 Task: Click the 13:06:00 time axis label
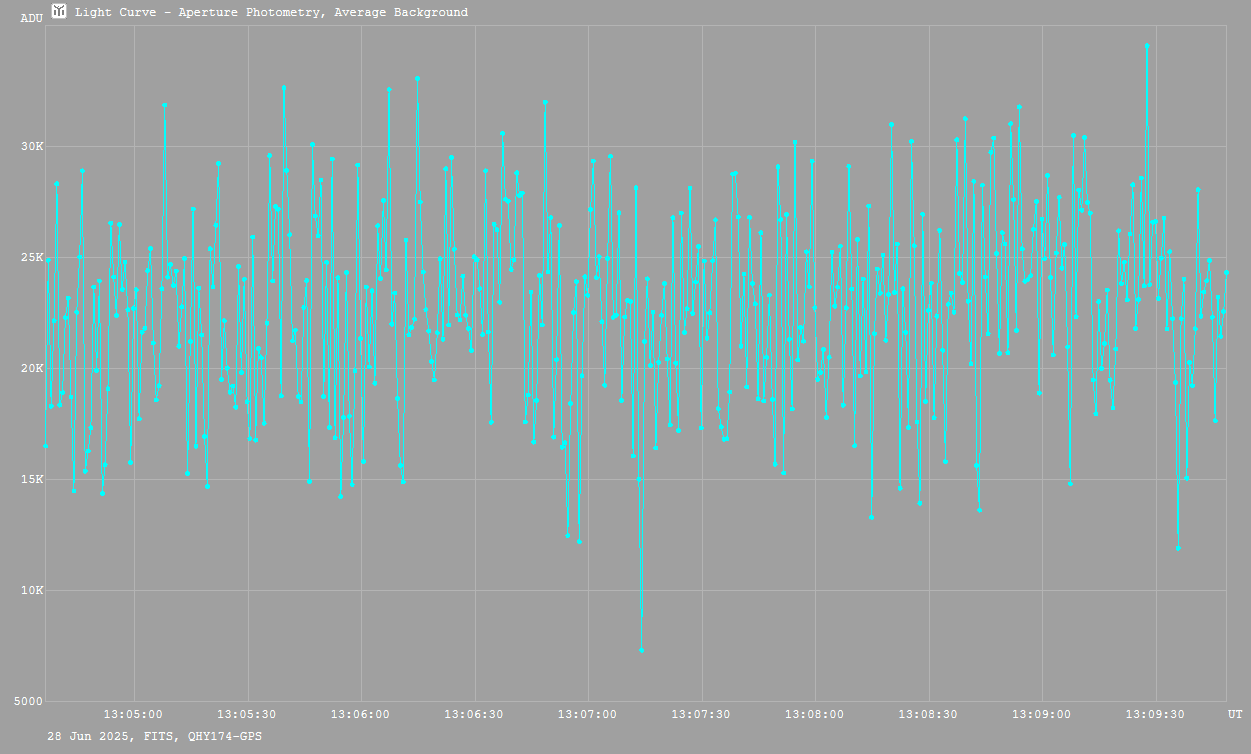click(361, 715)
